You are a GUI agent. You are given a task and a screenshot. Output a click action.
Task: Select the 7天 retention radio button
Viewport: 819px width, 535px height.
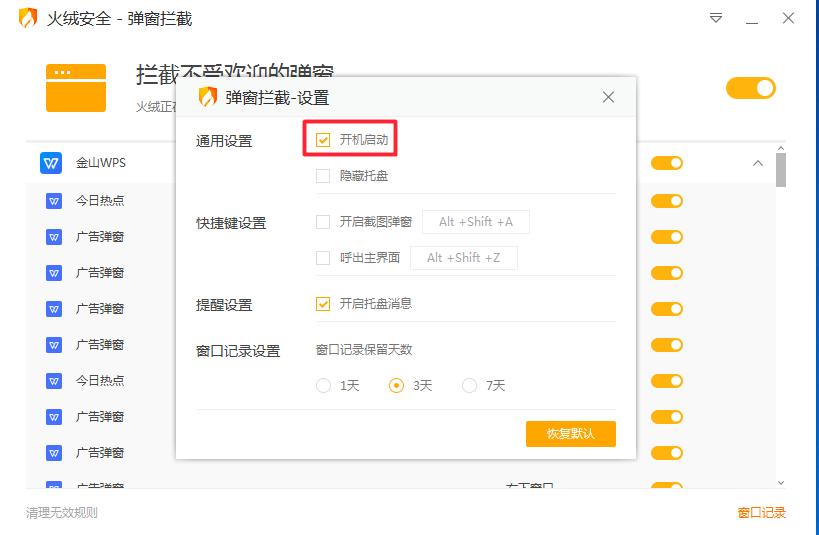tap(470, 386)
